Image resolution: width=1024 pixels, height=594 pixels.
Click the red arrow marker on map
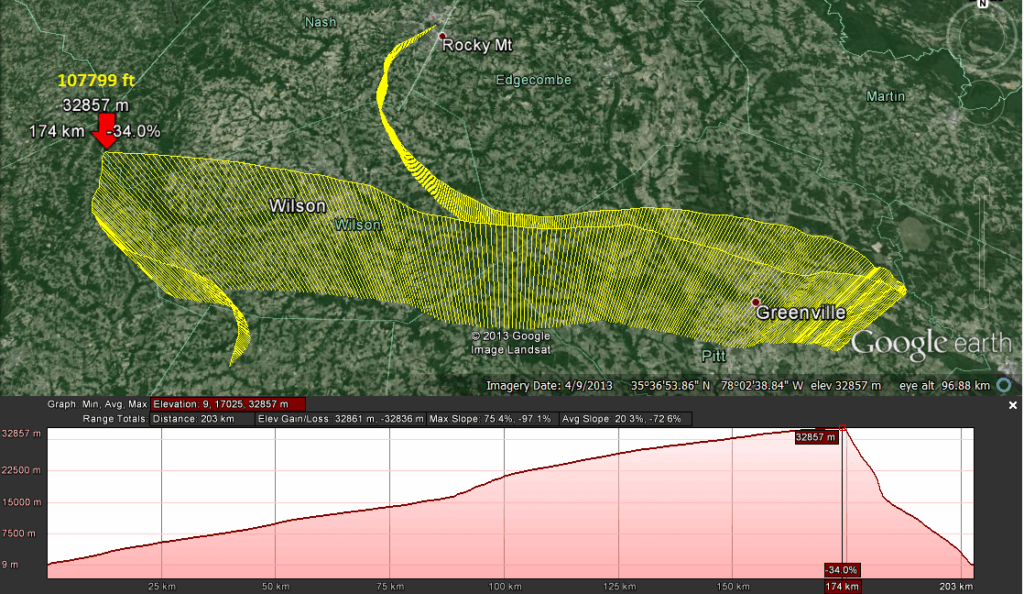tap(104, 132)
